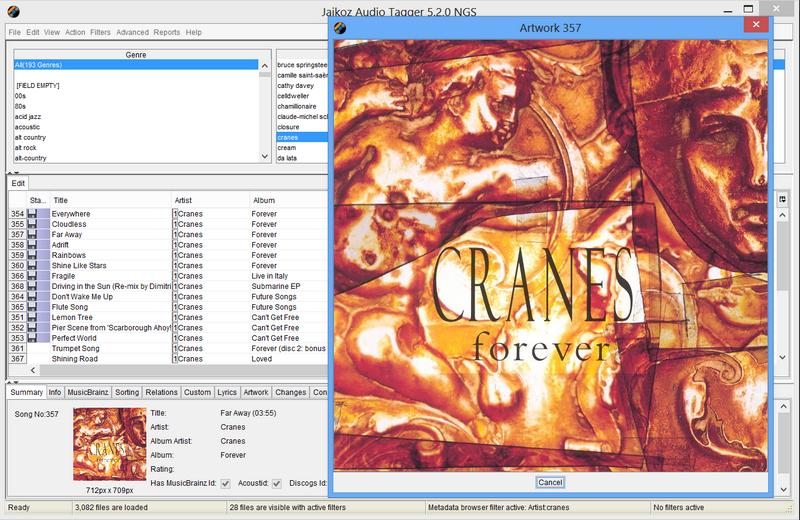Click the save status icon for Far Away row
The image size is (800, 520).
32,234
